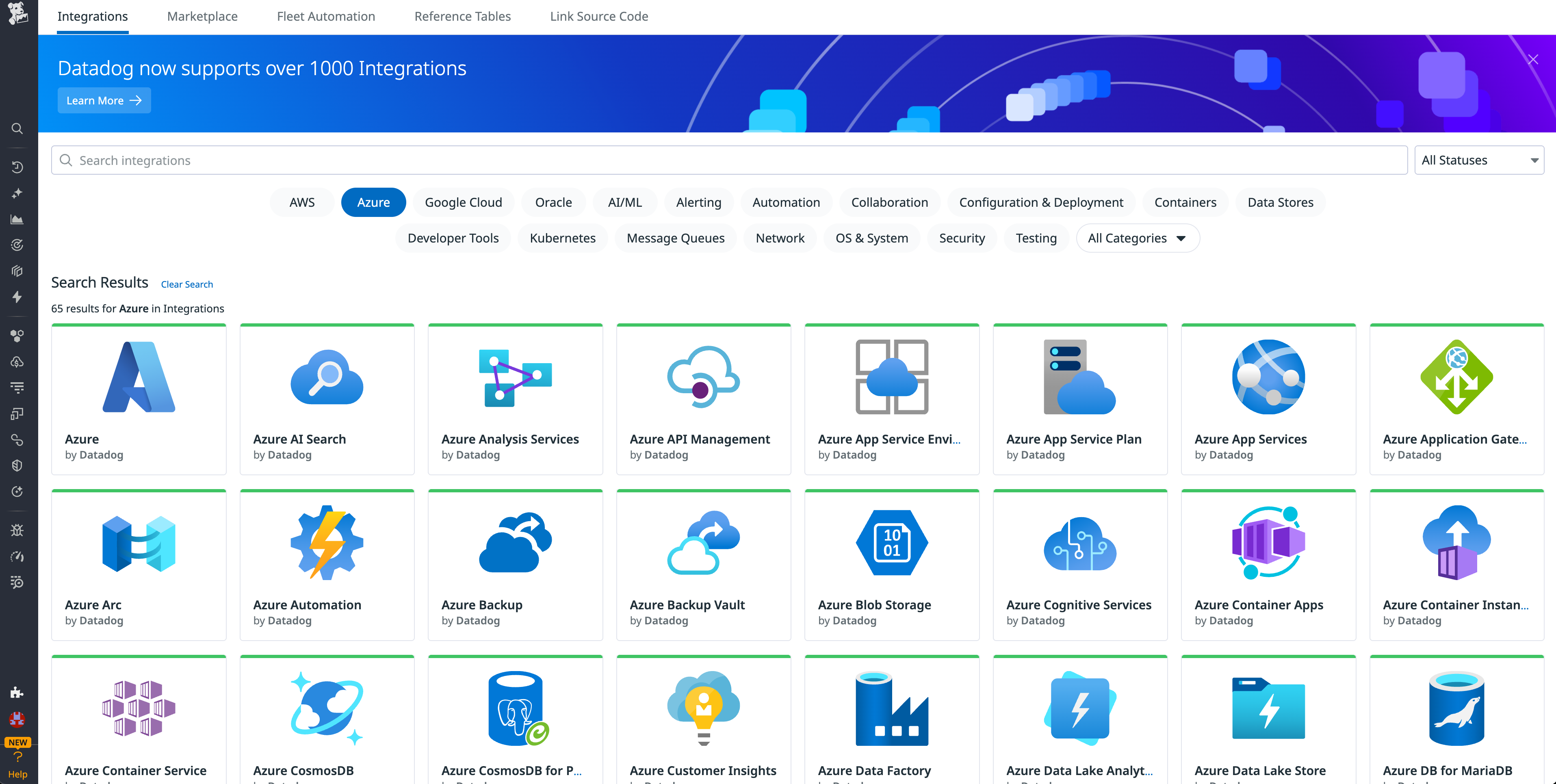Open the Reference Tables tab
This screenshot has height=784, width=1556.
tap(463, 16)
